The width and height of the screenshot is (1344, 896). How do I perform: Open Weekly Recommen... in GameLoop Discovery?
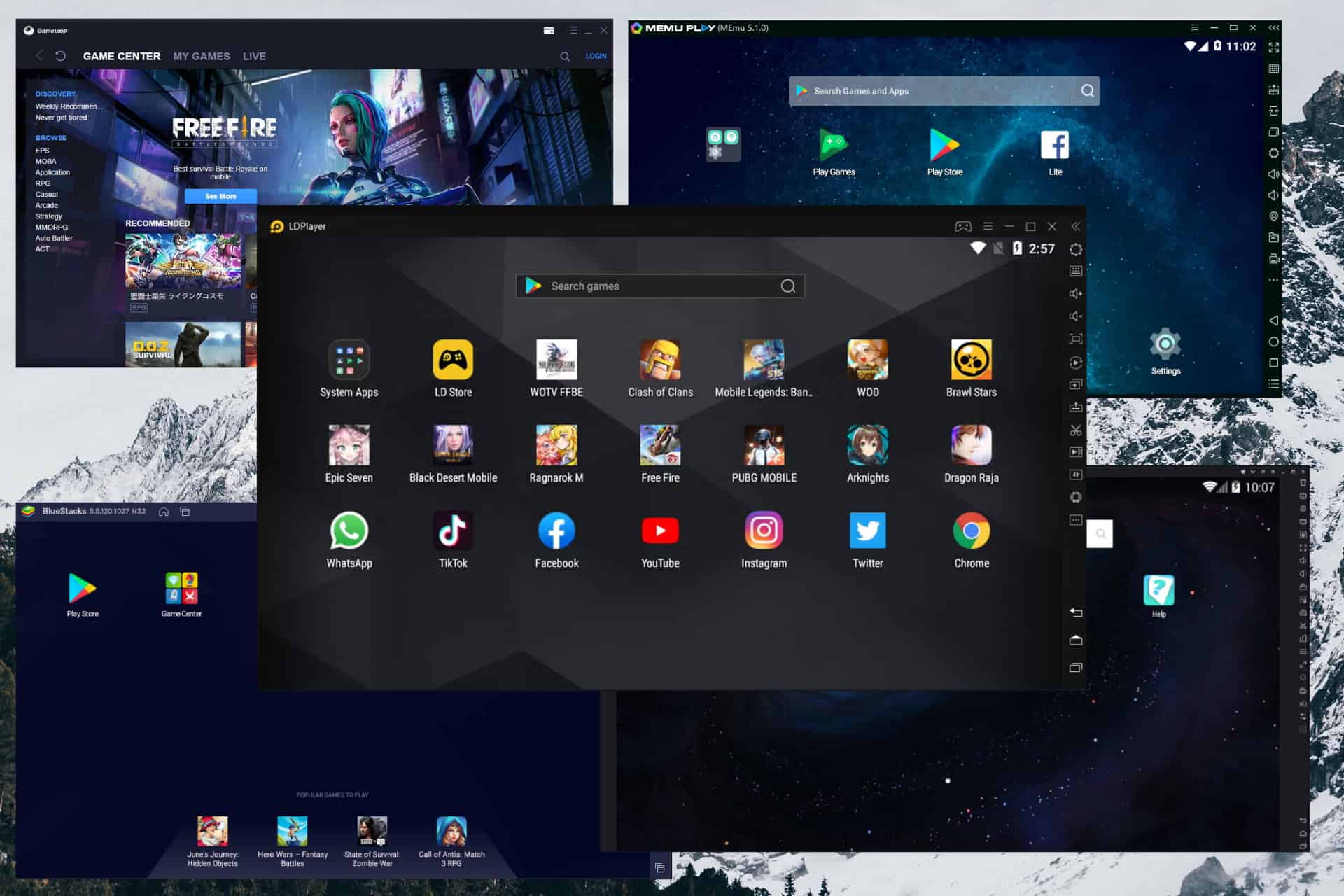(68, 106)
